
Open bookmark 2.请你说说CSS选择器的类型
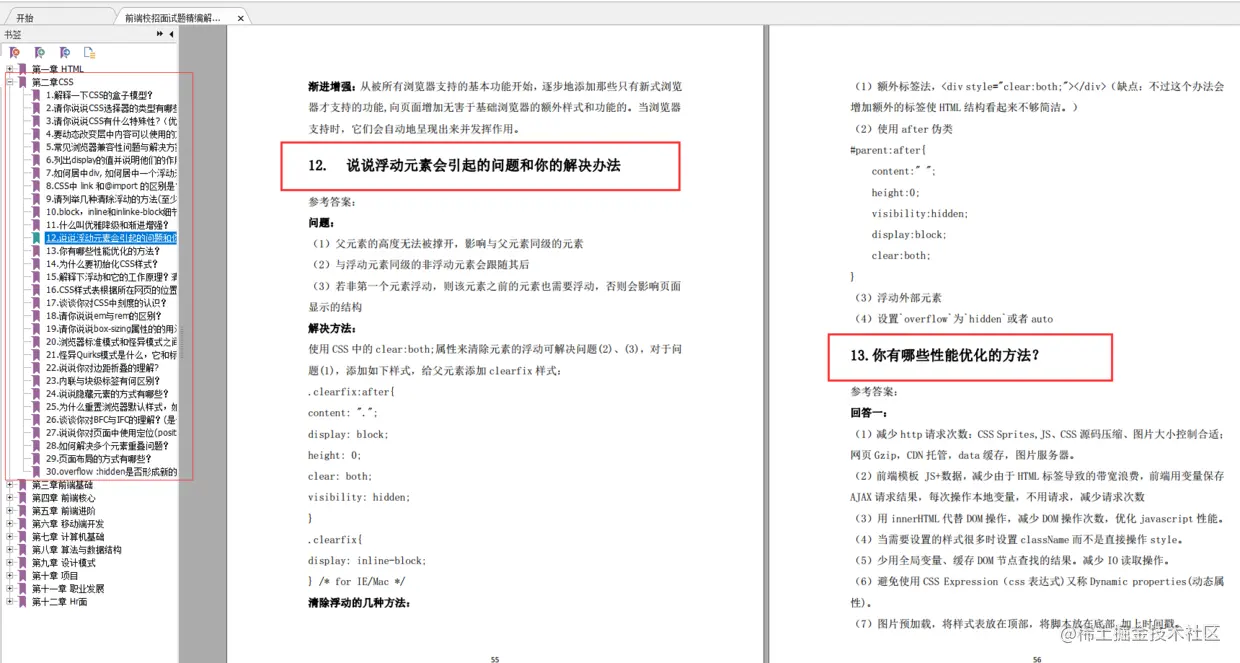[x=112, y=108]
